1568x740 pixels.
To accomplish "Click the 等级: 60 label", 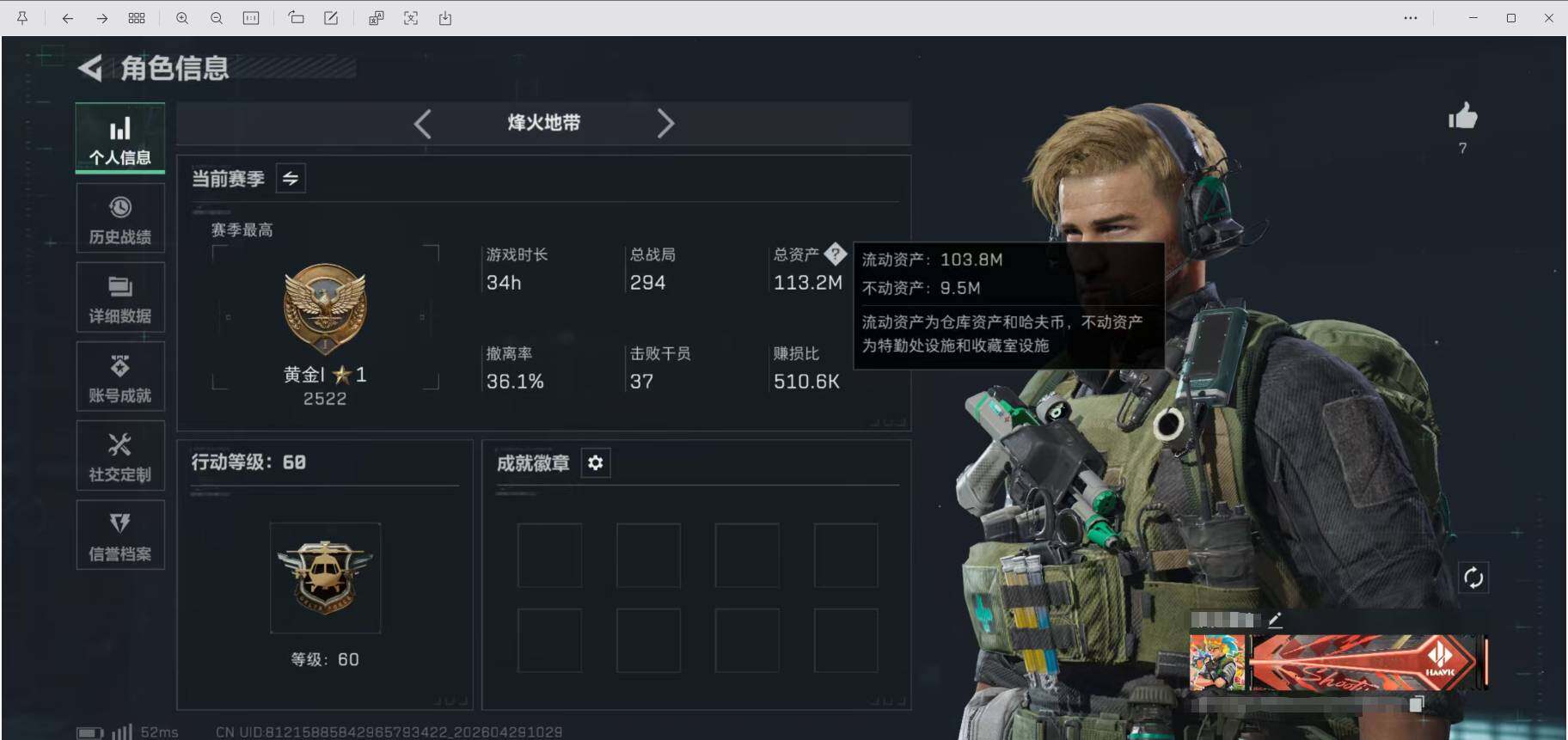I will (x=325, y=659).
